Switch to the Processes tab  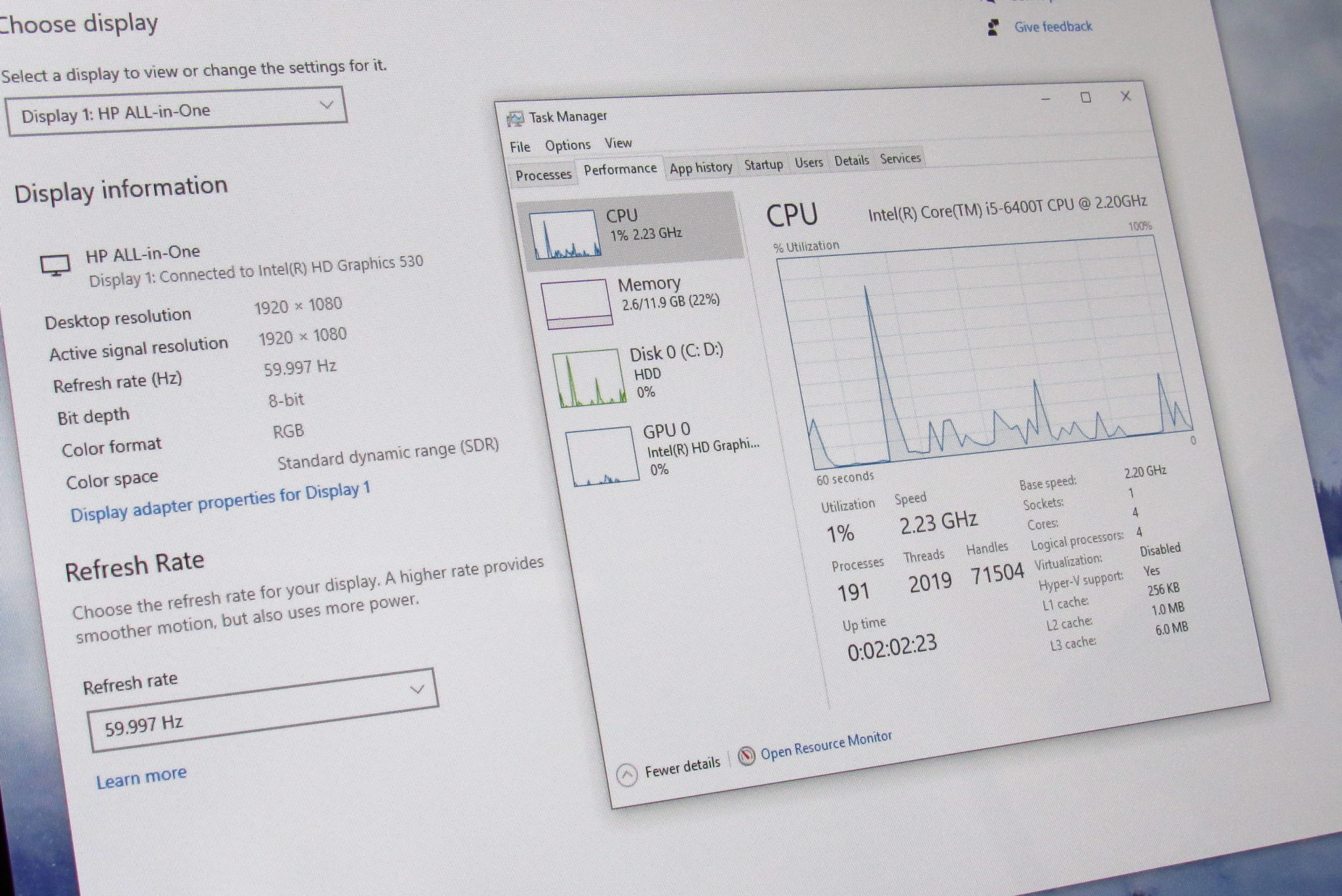point(543,175)
